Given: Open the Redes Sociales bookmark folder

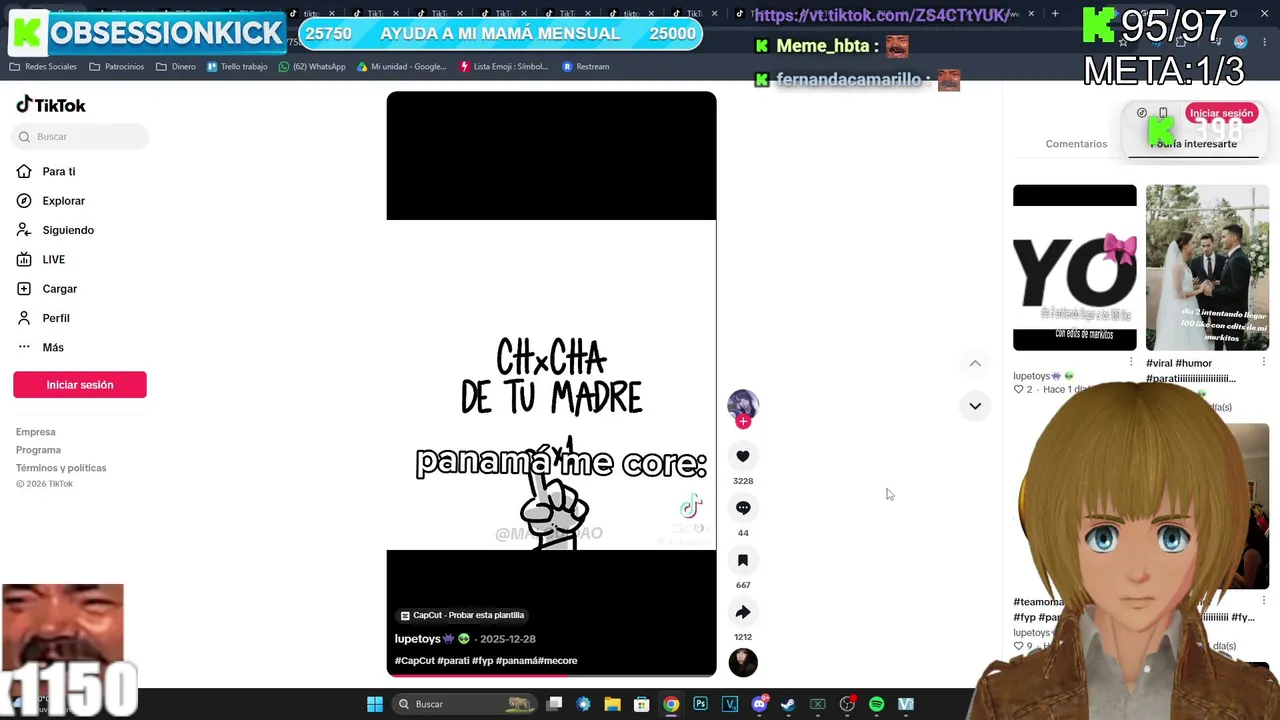Looking at the screenshot, I should tap(43, 67).
